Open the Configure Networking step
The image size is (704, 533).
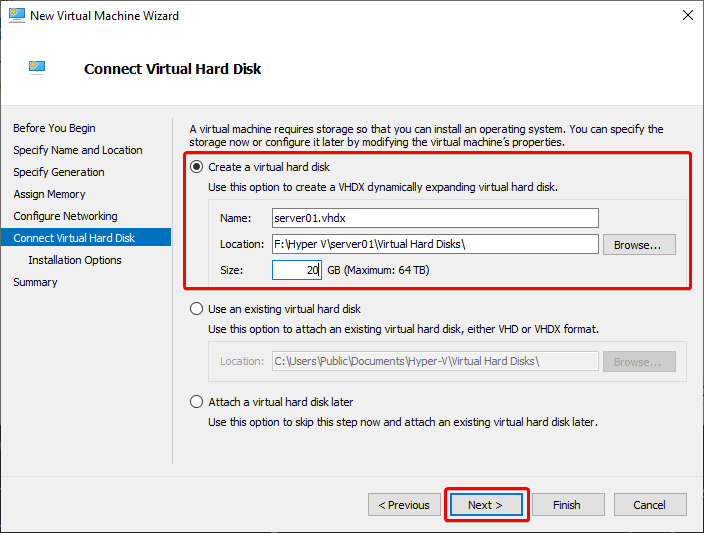65,216
